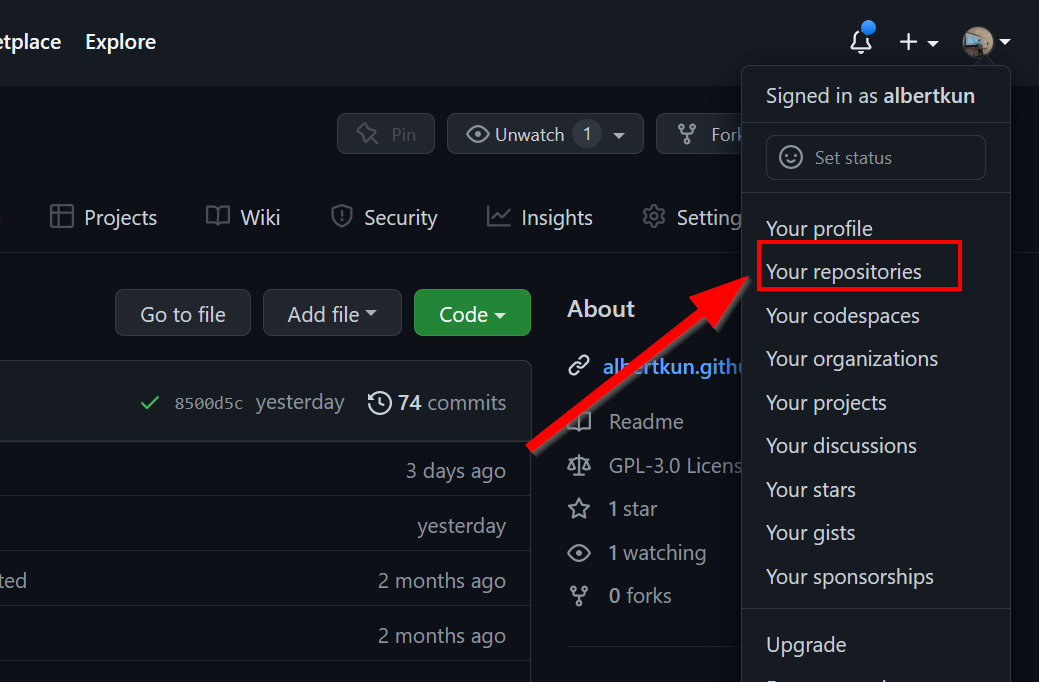
Task: Click the star icon in About
Action: [579, 509]
